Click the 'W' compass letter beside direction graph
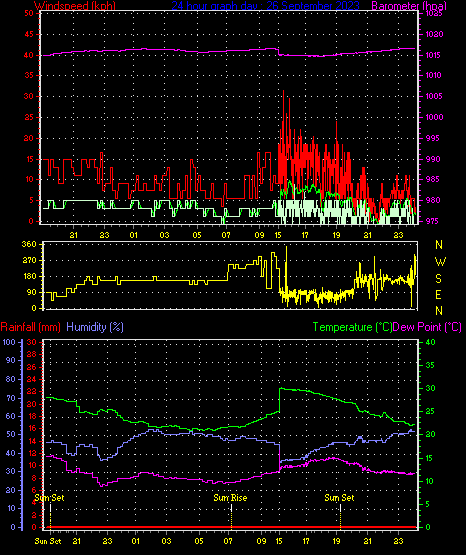Viewport: 466px width, 555px height. (440, 262)
